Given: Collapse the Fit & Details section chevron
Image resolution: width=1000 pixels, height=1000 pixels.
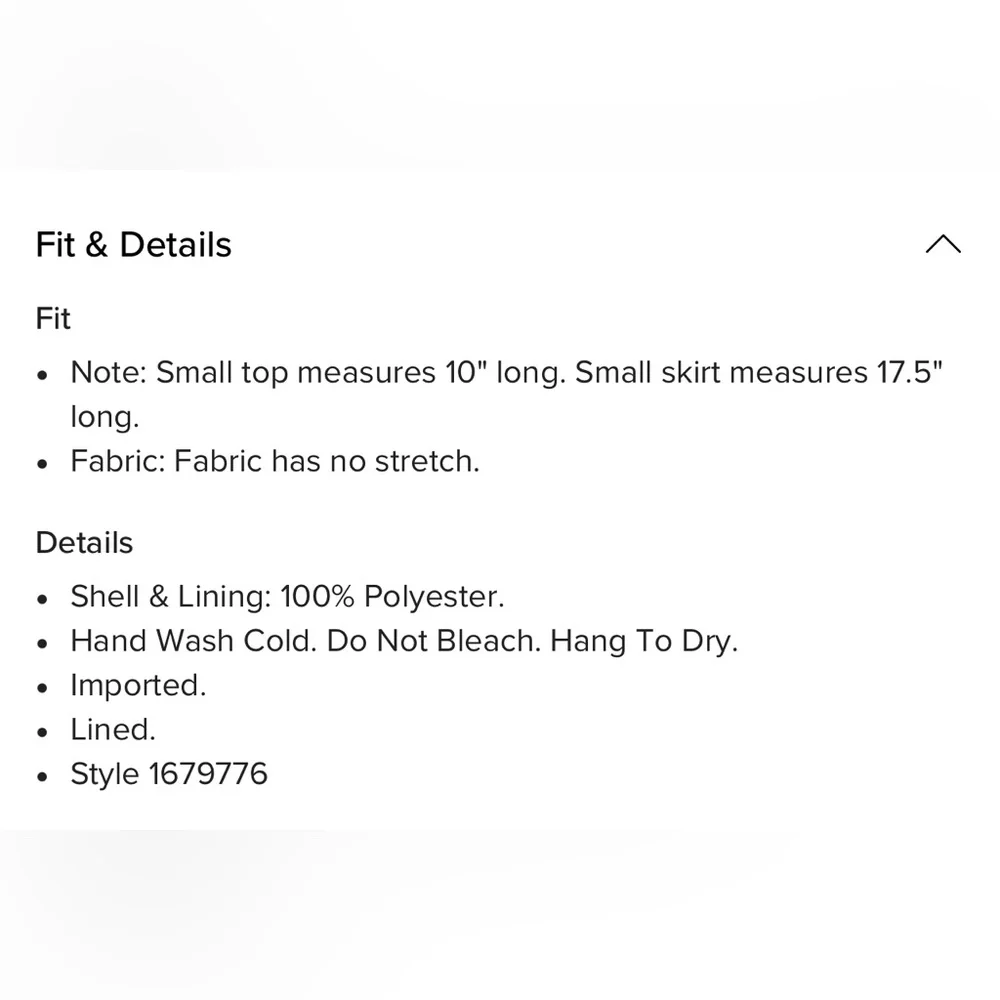Looking at the screenshot, I should (943, 244).
